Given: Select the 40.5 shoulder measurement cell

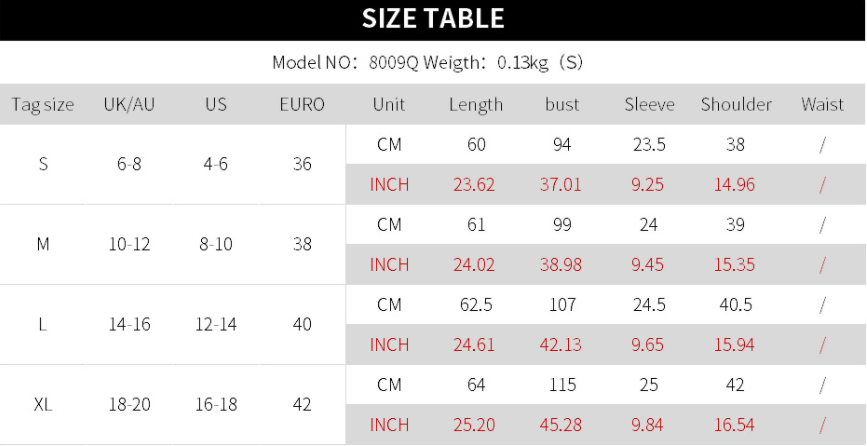Looking at the screenshot, I should (736, 305).
